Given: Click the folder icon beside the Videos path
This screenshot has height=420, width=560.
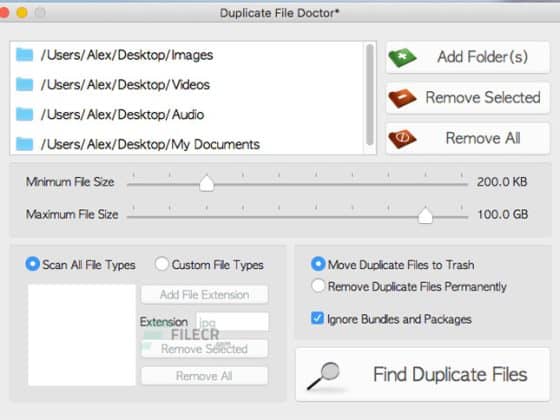Looking at the screenshot, I should pyautogui.click(x=25, y=84).
